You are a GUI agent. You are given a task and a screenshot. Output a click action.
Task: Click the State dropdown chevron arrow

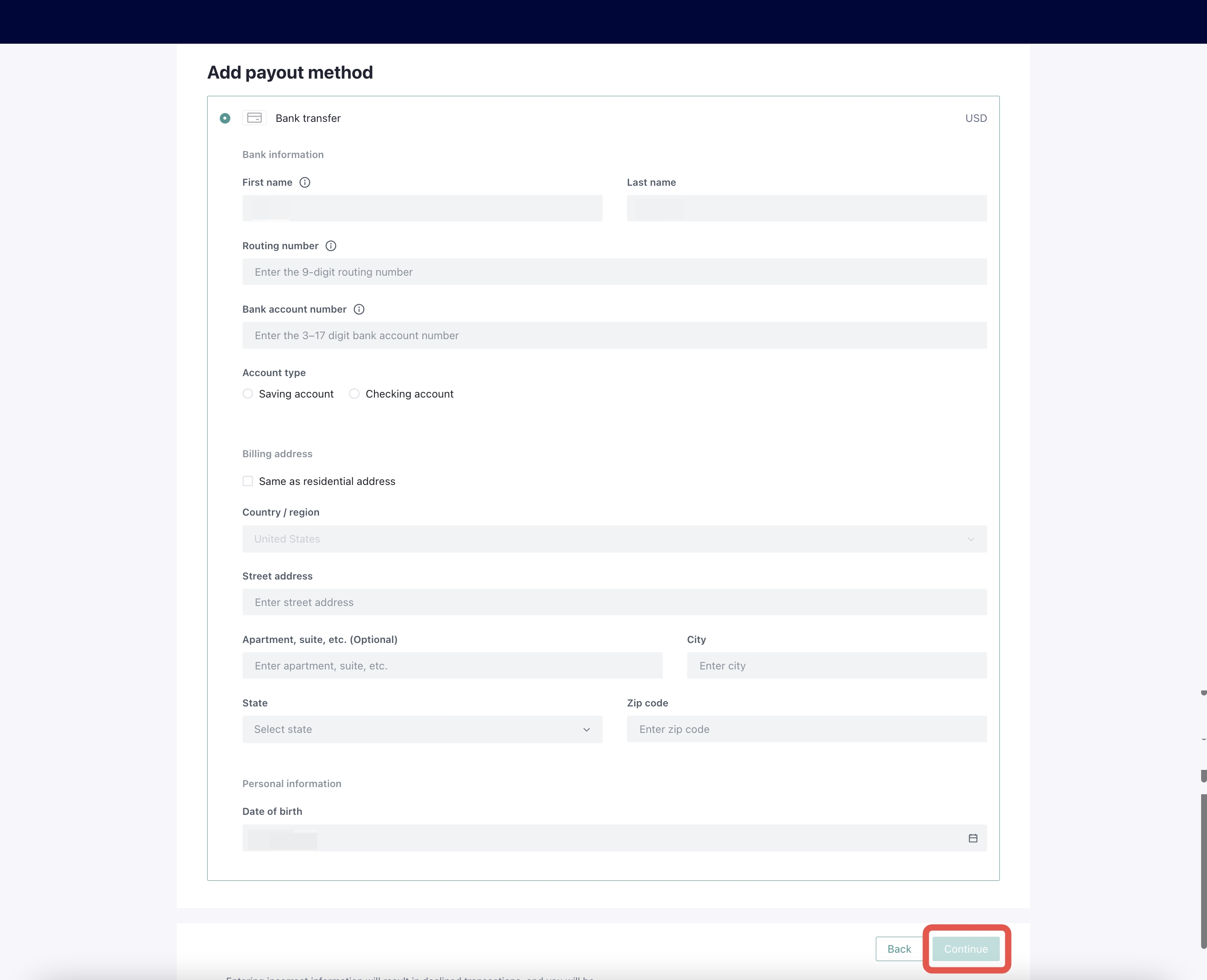pyautogui.click(x=587, y=730)
